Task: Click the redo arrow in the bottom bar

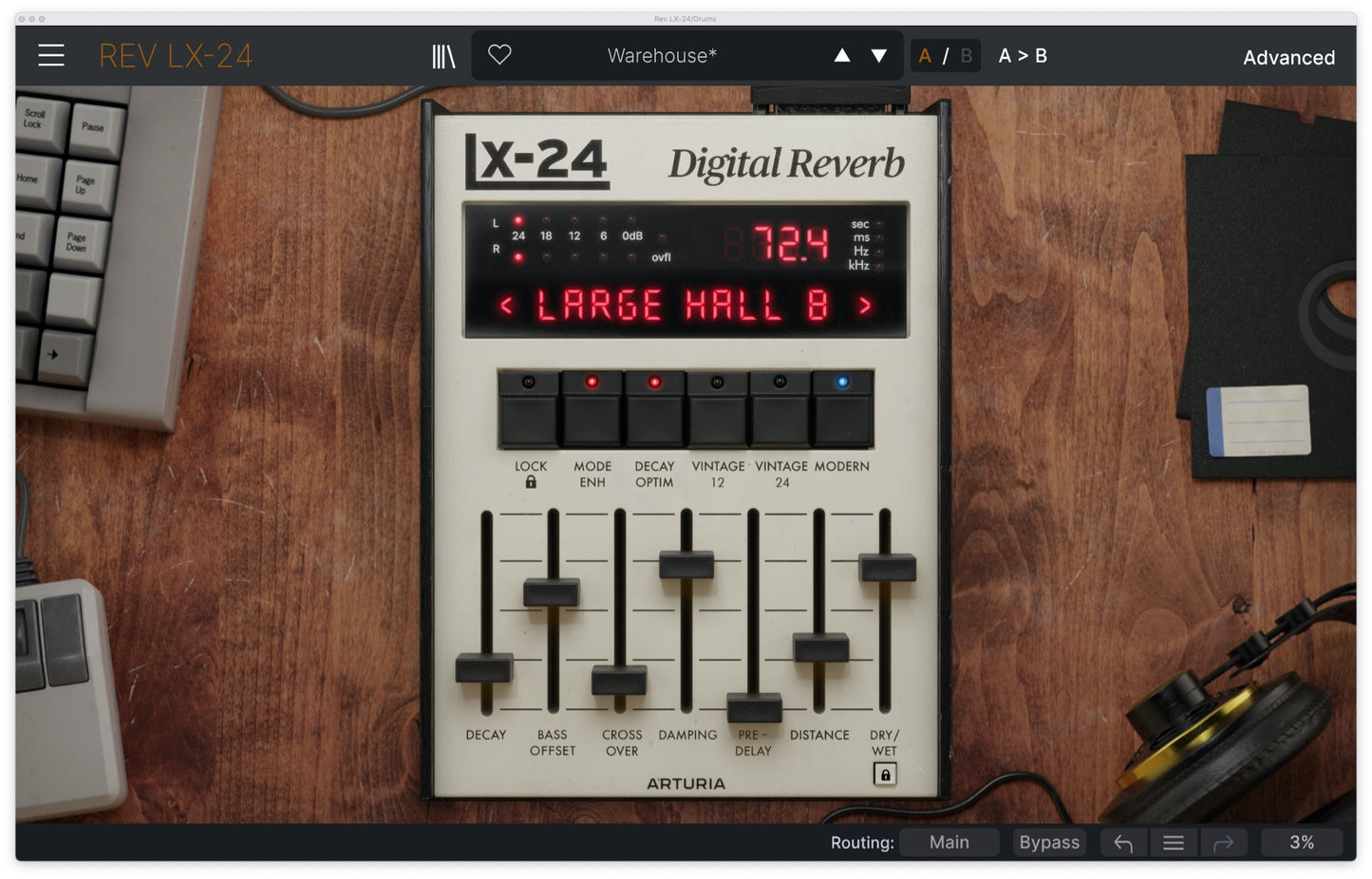Action: pos(1223,842)
